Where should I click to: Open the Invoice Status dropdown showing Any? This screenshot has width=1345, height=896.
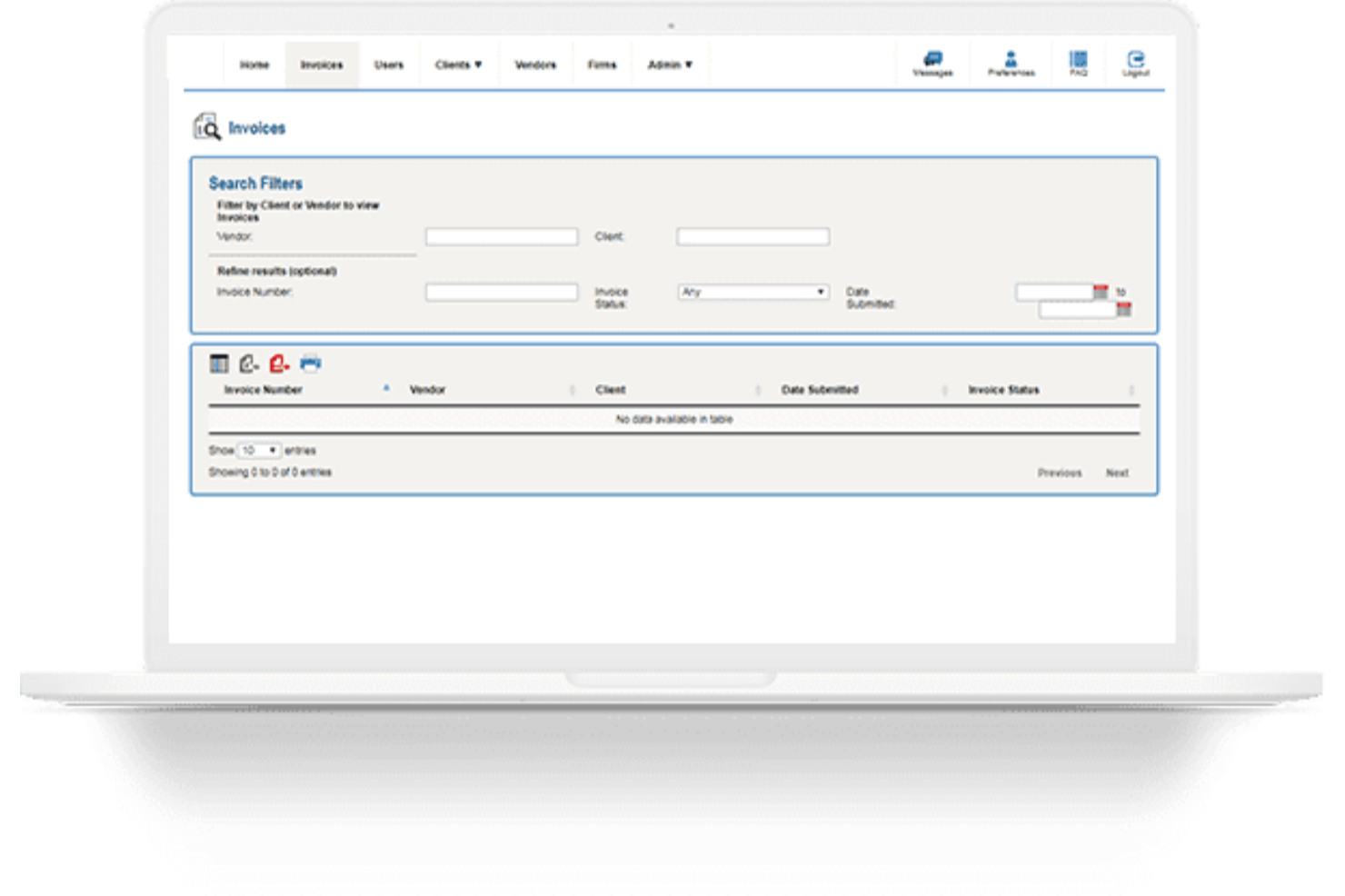click(x=753, y=292)
